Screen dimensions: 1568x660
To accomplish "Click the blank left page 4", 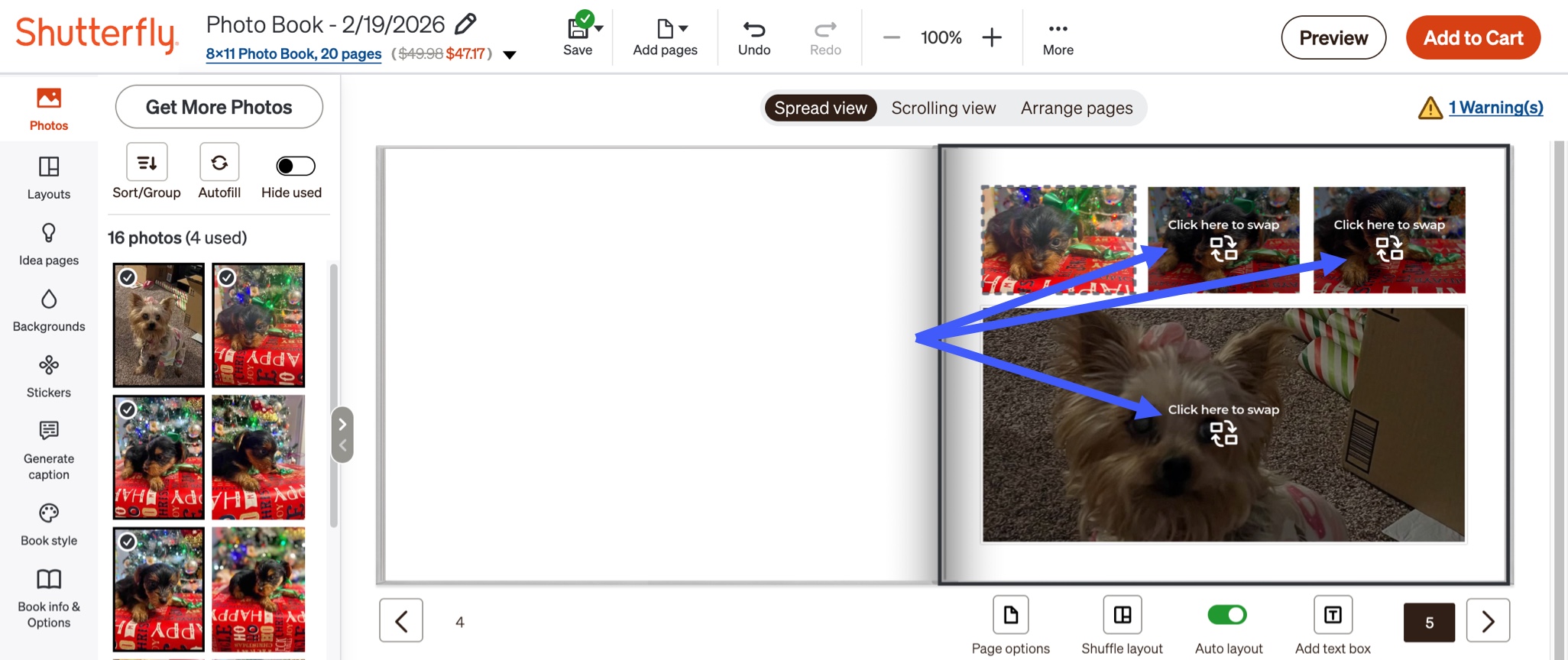I will (659, 364).
